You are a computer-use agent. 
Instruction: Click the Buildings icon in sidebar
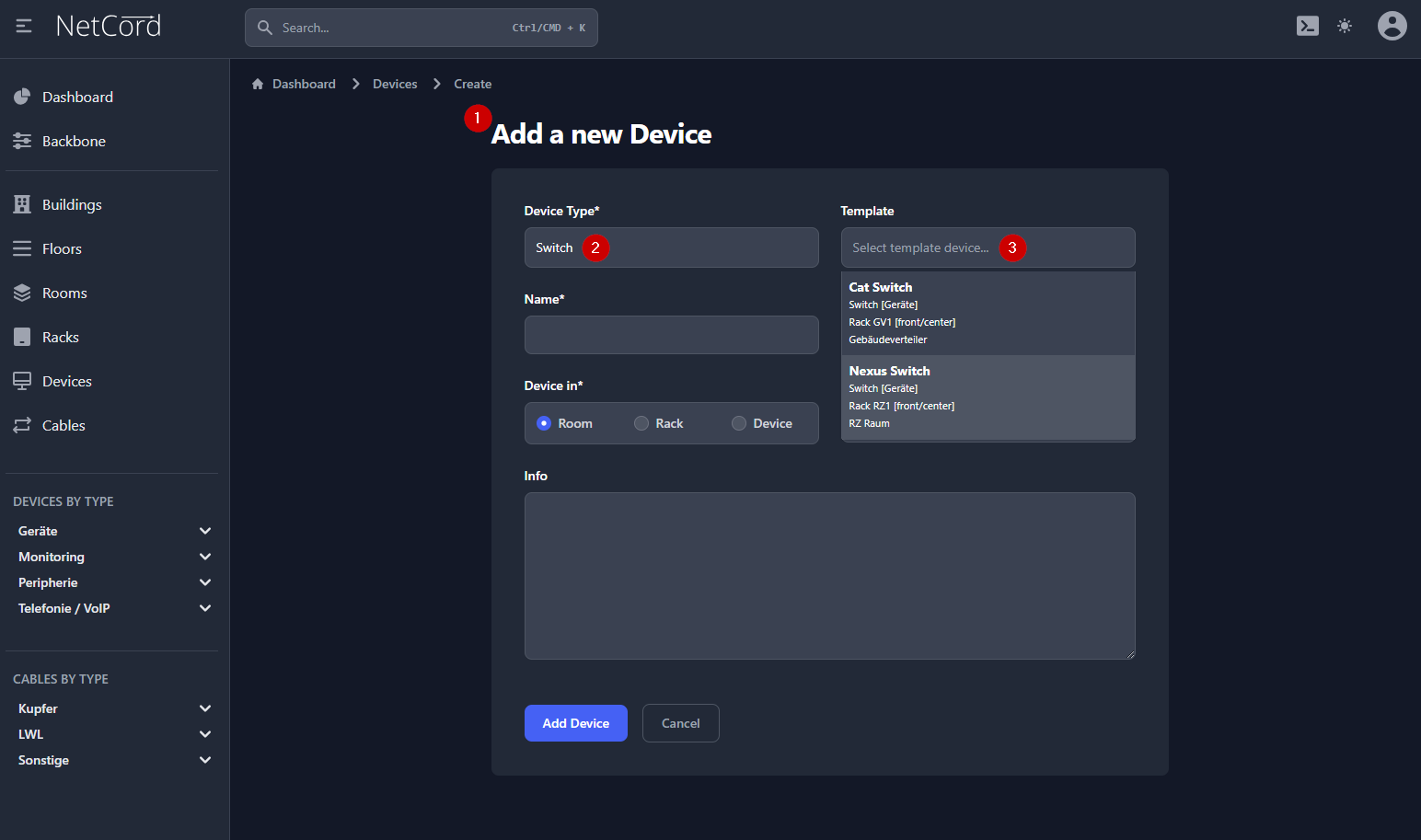coord(22,204)
